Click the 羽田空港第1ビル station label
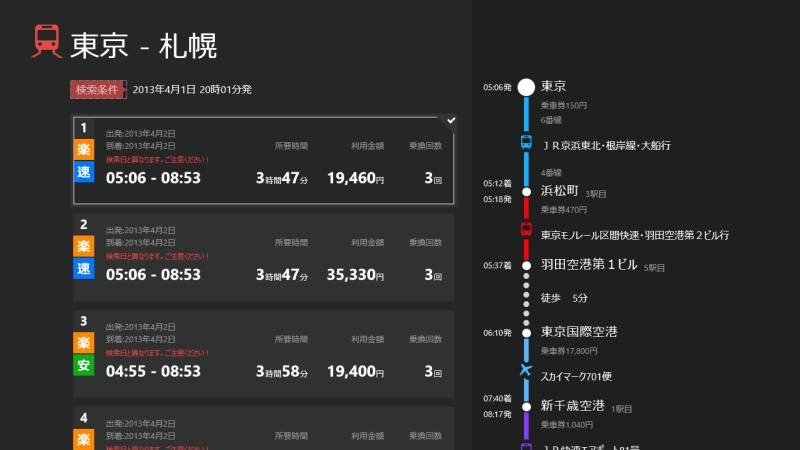This screenshot has height=450, width=800. pyautogui.click(x=589, y=265)
